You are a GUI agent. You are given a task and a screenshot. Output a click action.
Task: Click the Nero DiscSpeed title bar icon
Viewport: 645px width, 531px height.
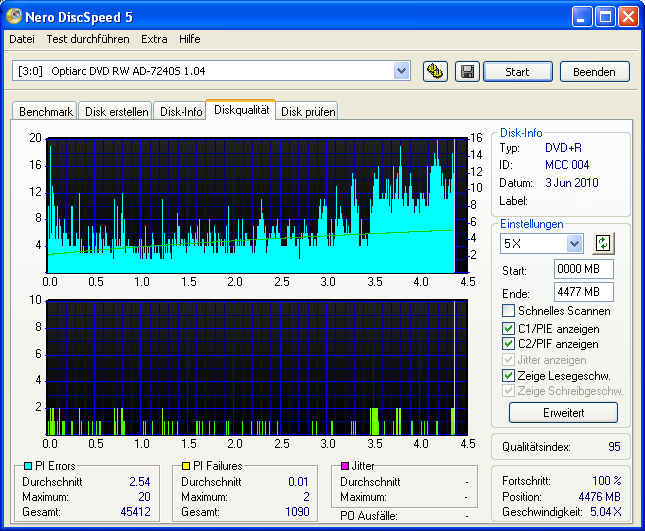14,16
